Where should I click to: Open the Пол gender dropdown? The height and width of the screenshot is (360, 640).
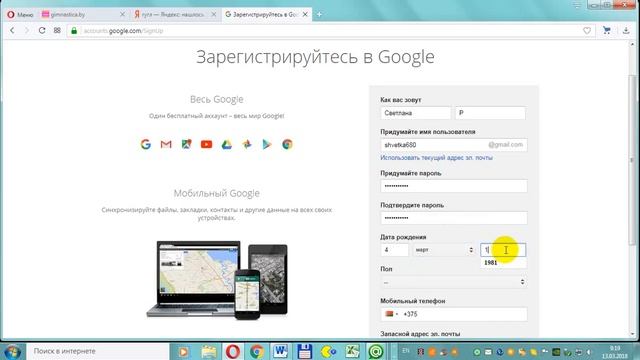[x=453, y=282]
